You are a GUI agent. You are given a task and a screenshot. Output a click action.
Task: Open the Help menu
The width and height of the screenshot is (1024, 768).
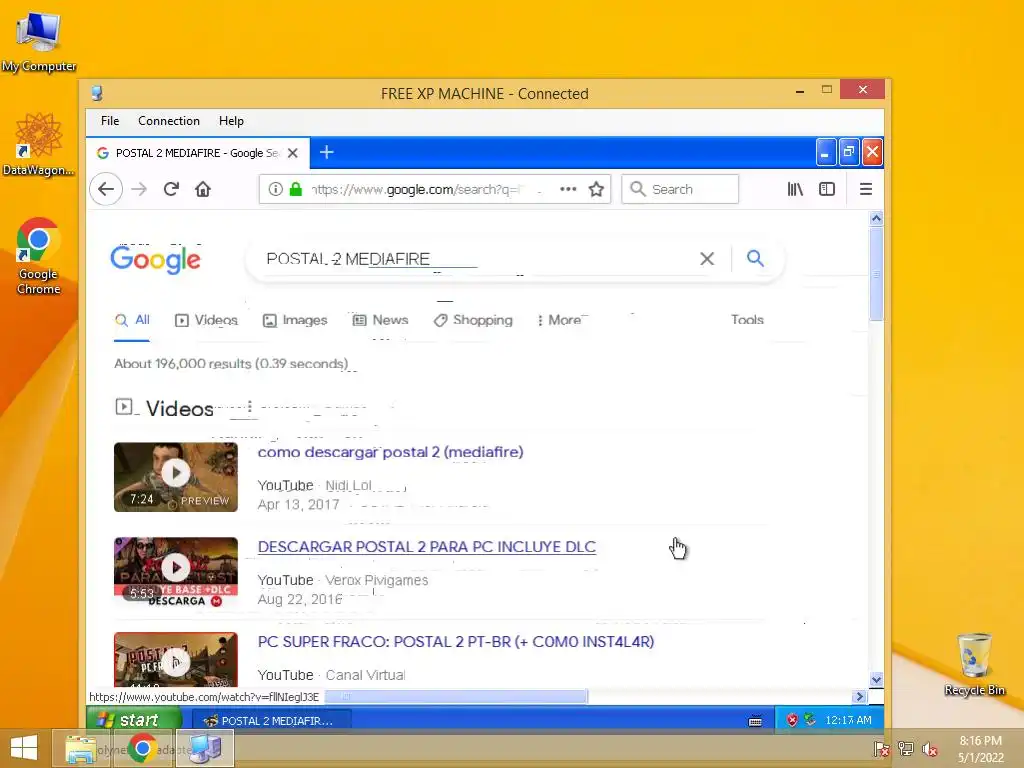231,121
